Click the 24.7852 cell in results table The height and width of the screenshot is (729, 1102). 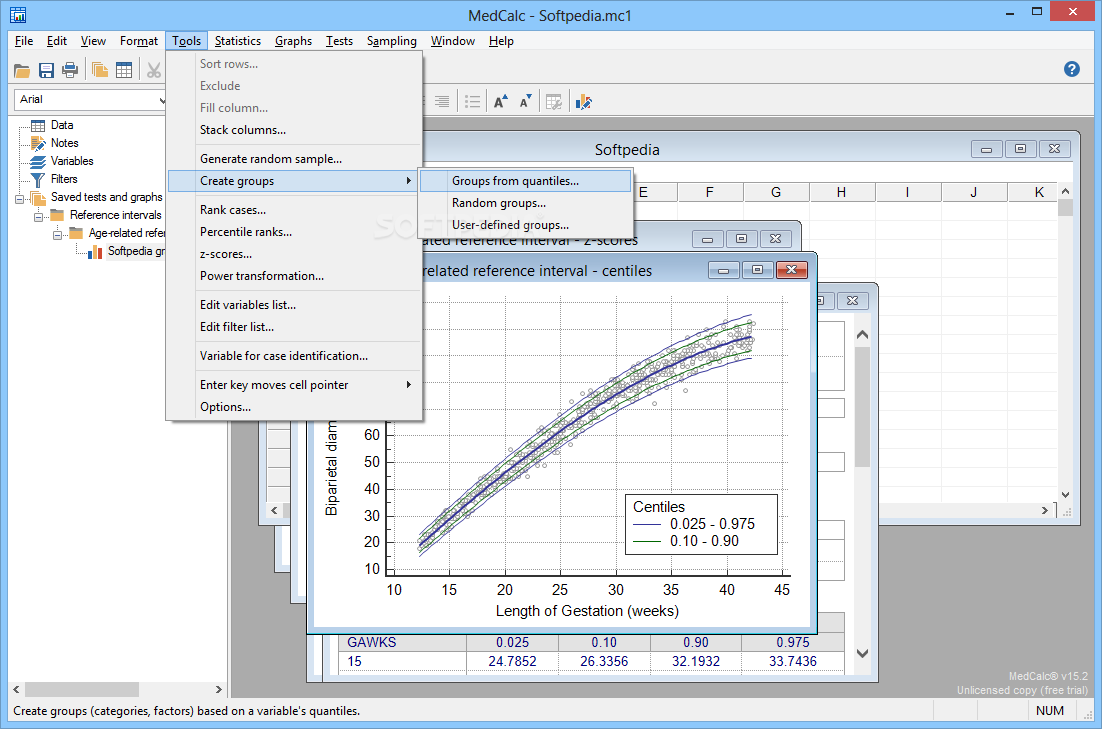pos(512,662)
